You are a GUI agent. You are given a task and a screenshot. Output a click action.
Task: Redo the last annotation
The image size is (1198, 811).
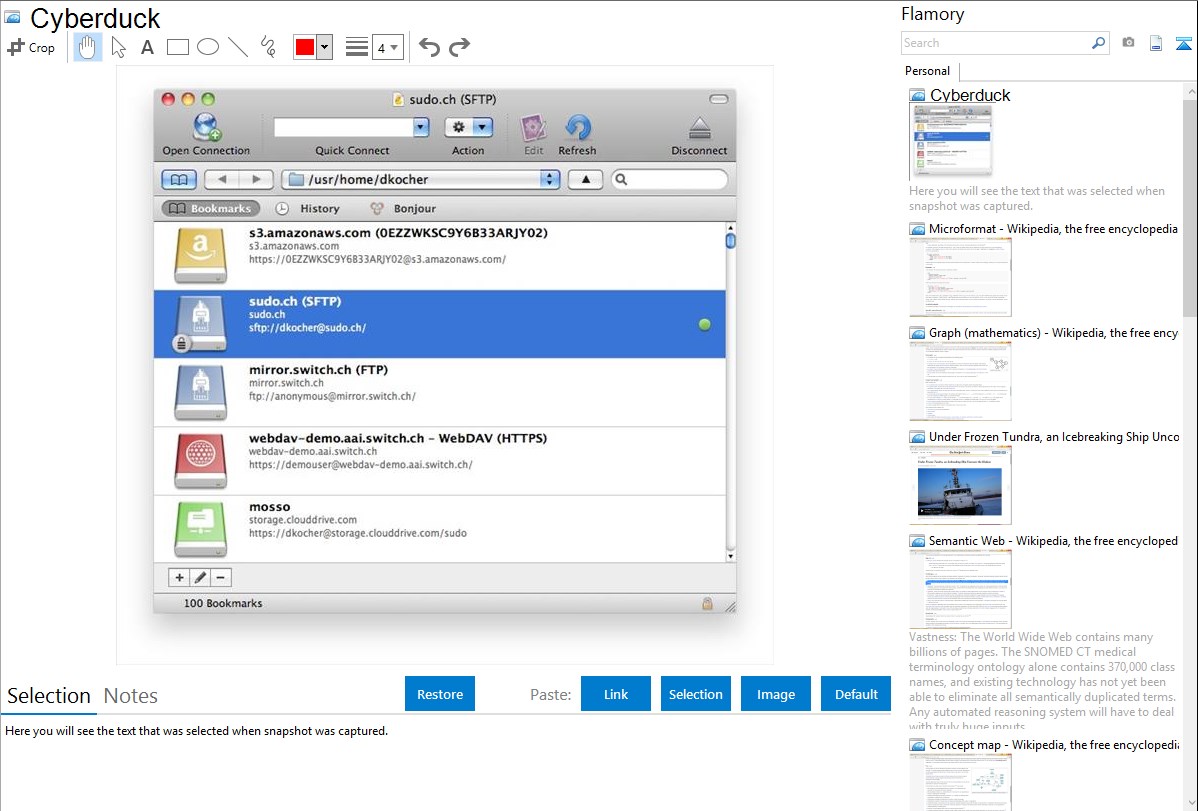(459, 47)
